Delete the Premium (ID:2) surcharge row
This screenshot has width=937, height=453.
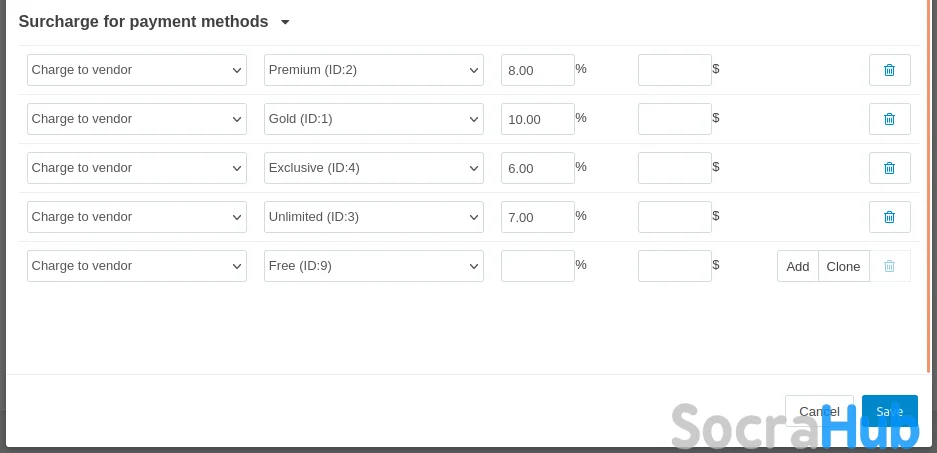(x=889, y=70)
